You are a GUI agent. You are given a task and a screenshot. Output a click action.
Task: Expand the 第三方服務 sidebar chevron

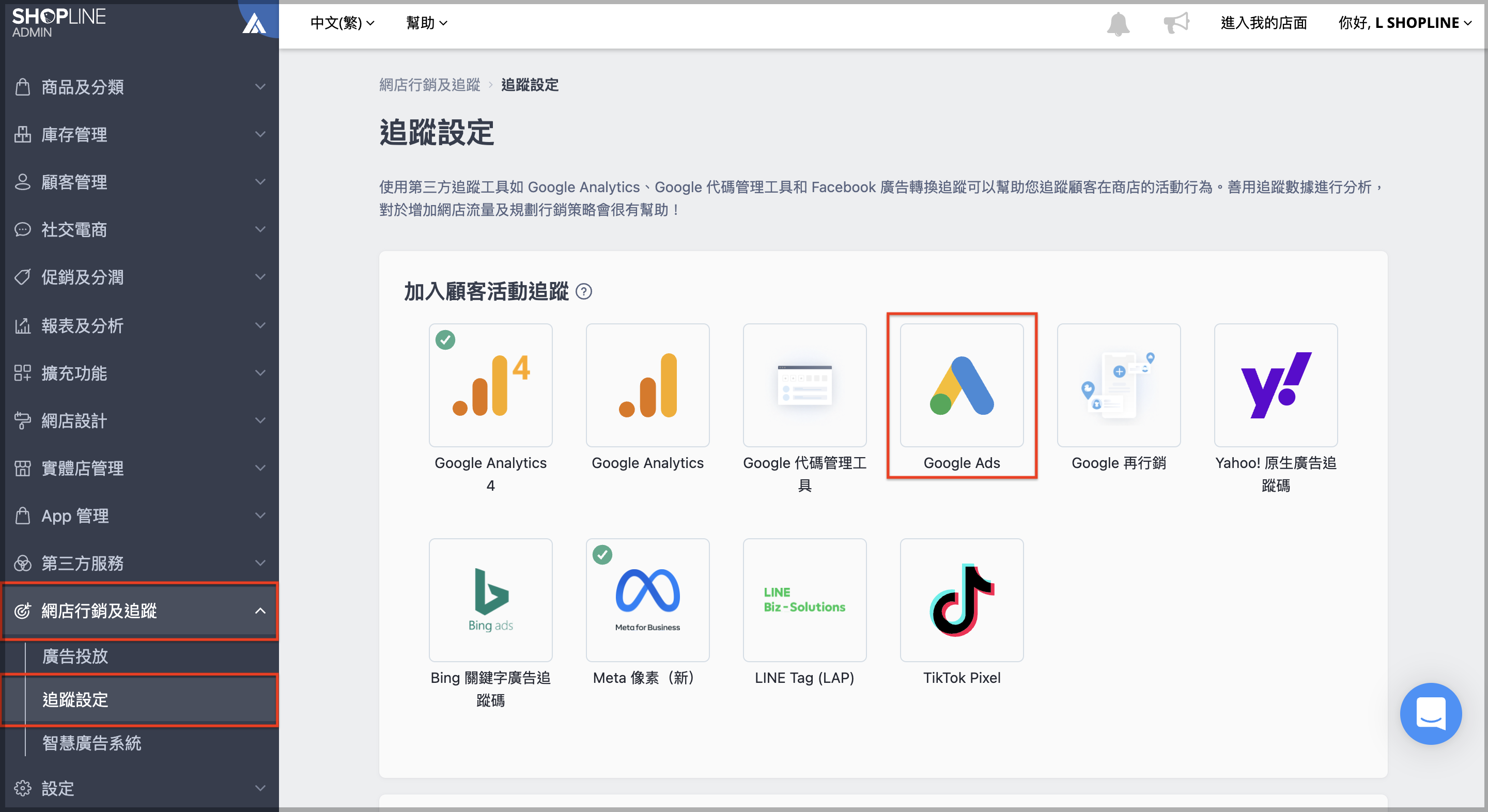point(260,563)
